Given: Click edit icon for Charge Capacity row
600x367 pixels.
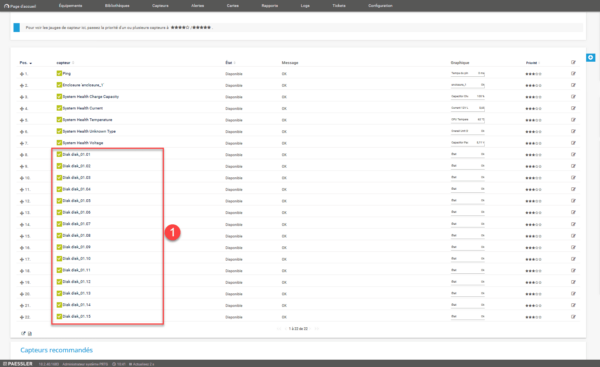Looking at the screenshot, I should [x=573, y=96].
